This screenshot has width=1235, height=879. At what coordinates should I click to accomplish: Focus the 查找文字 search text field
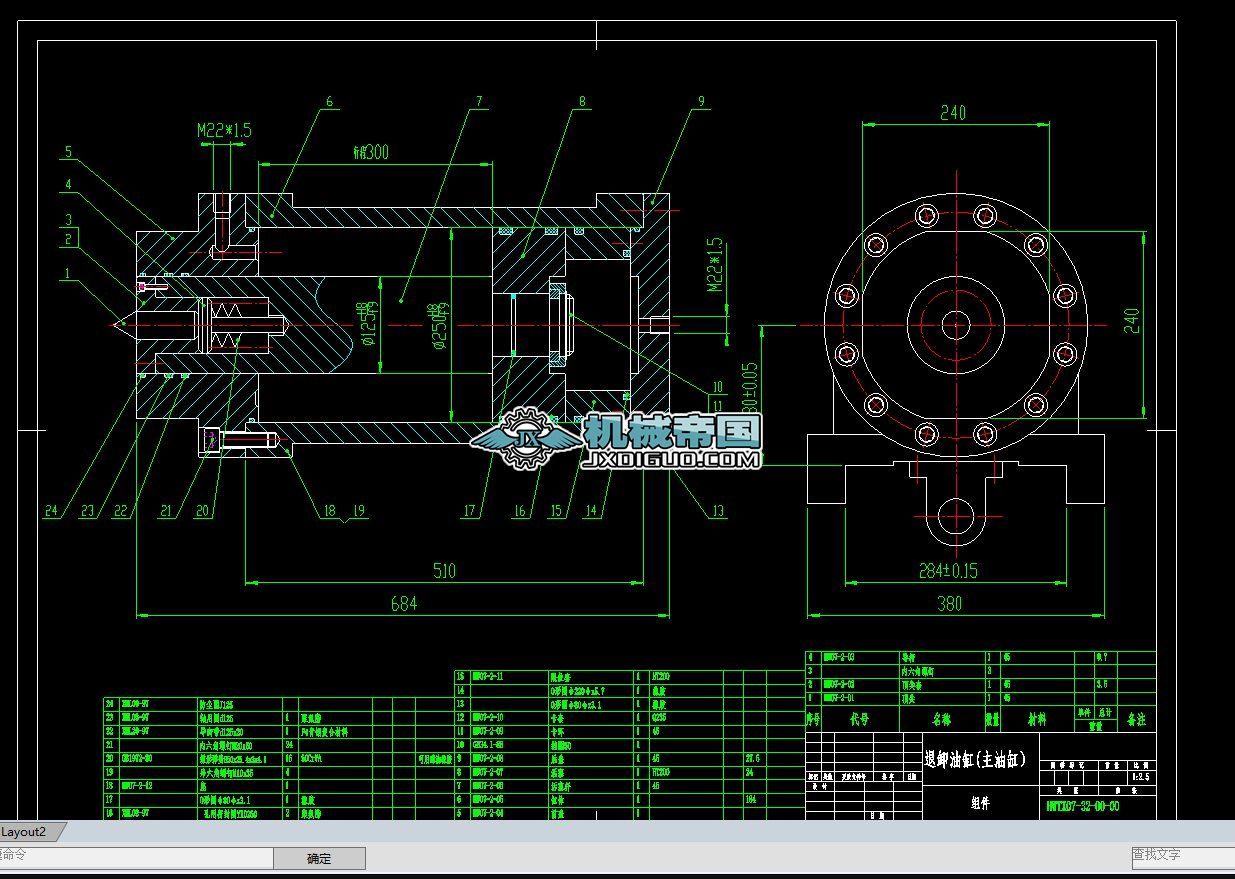pyautogui.click(x=1183, y=856)
